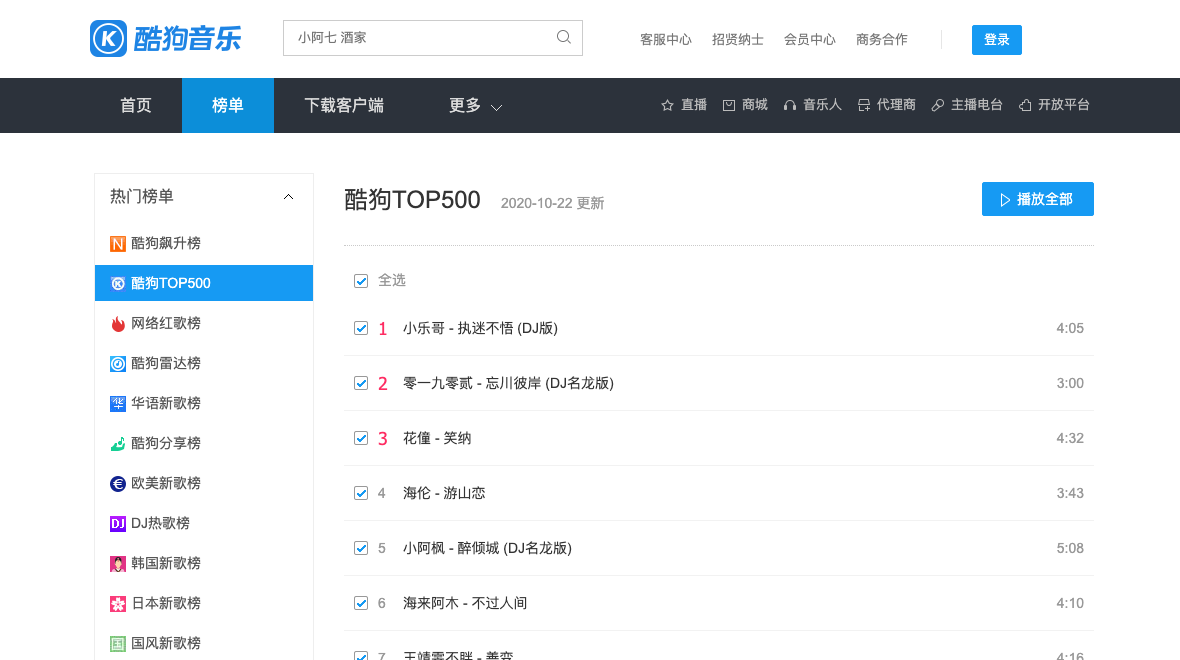Click the search magnifier icon
1180x660 pixels.
(x=564, y=37)
